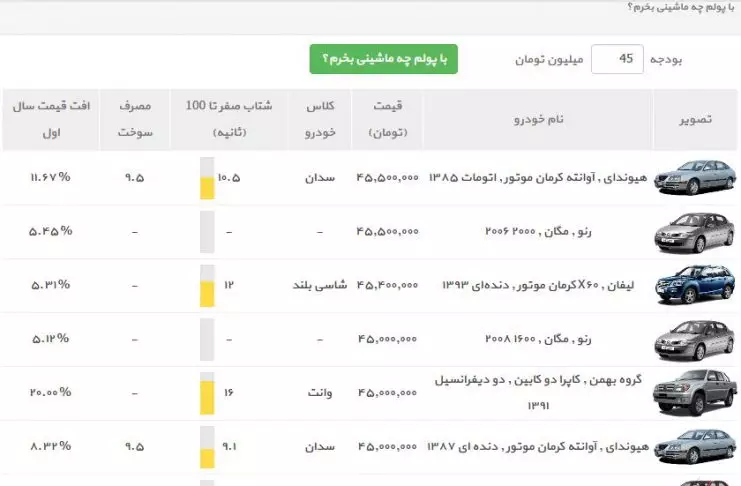741x486 pixels.
Task: Click class 'سدان' in Avante automatic 1385 row
Action: coord(320,178)
